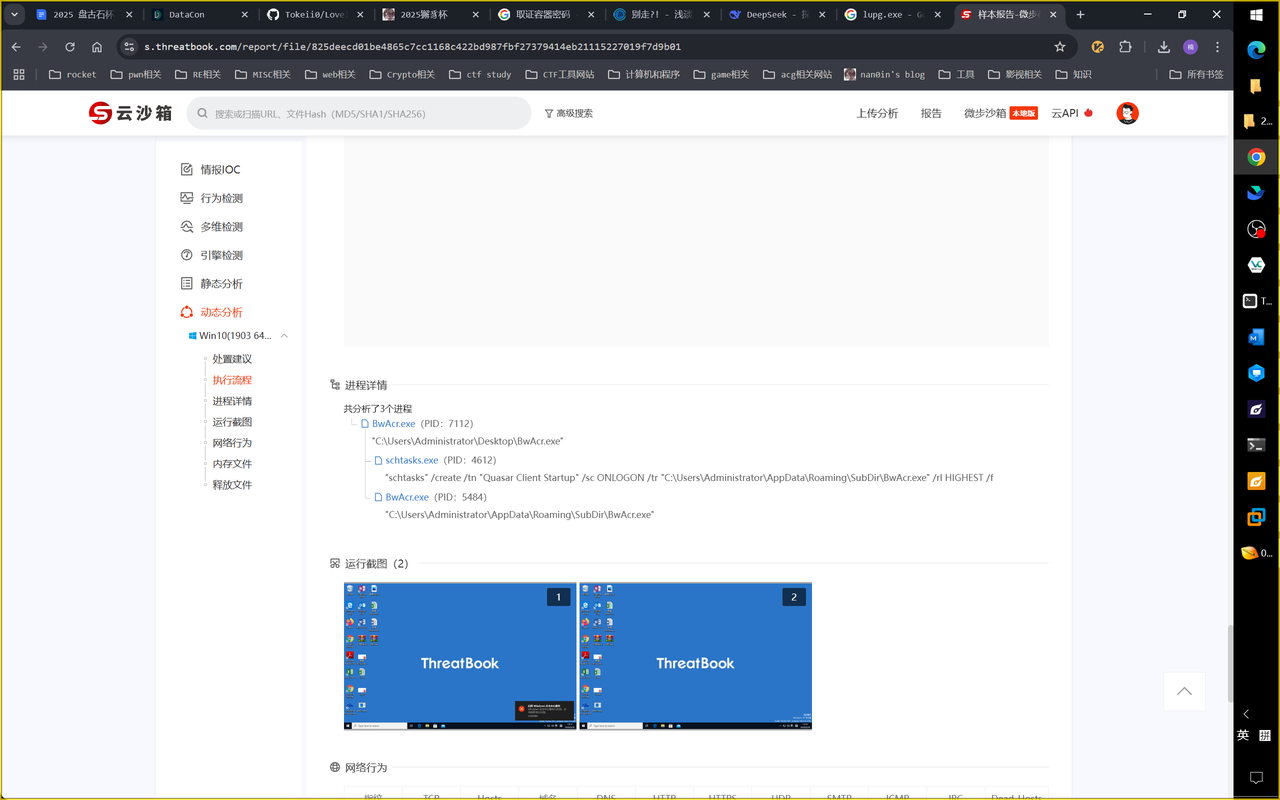The width and height of the screenshot is (1280, 800).
Task: Open Windows Start menu in side taskbar
Action: point(1256,13)
